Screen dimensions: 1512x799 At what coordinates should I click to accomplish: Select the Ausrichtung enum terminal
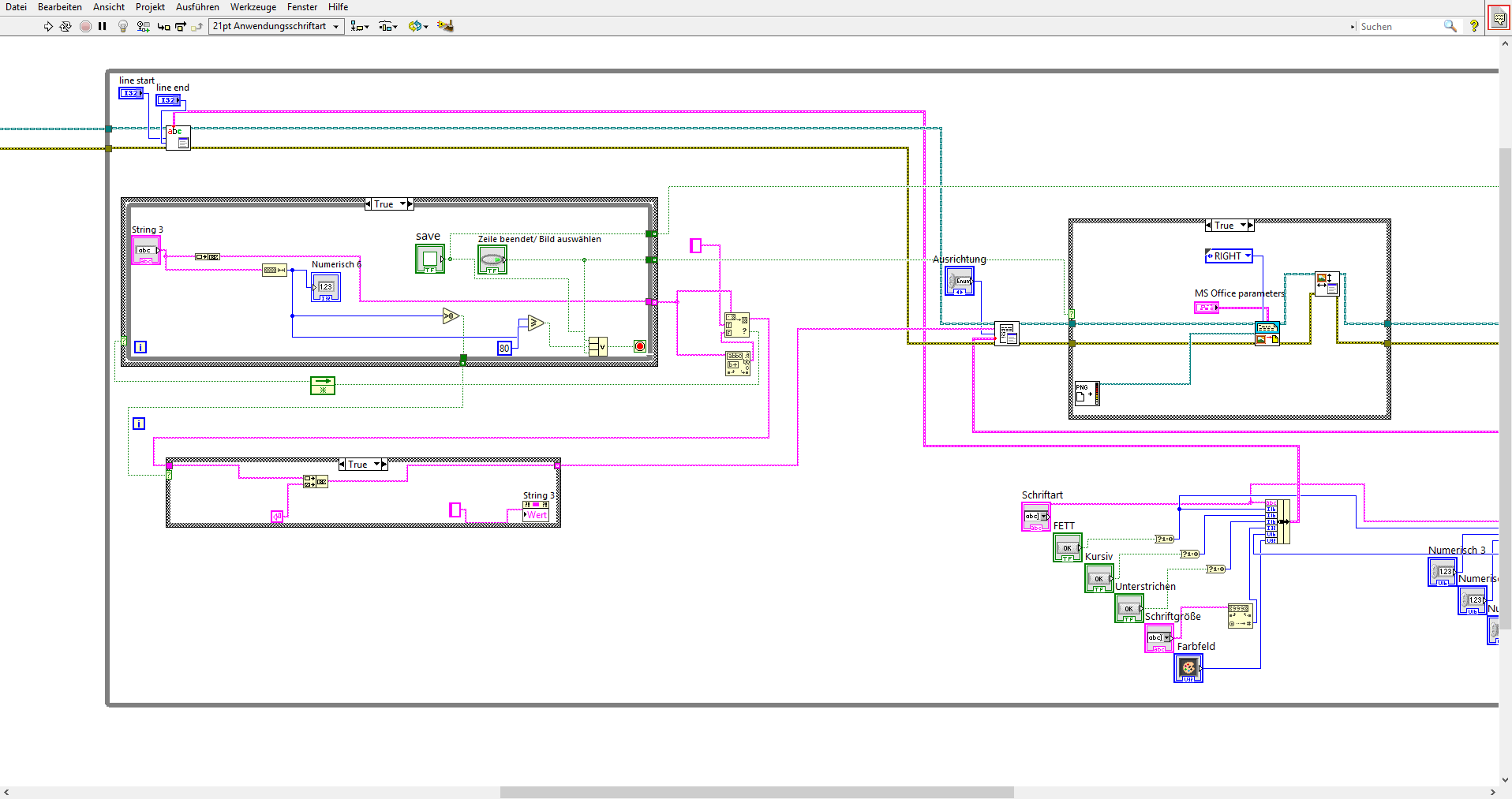(x=960, y=281)
